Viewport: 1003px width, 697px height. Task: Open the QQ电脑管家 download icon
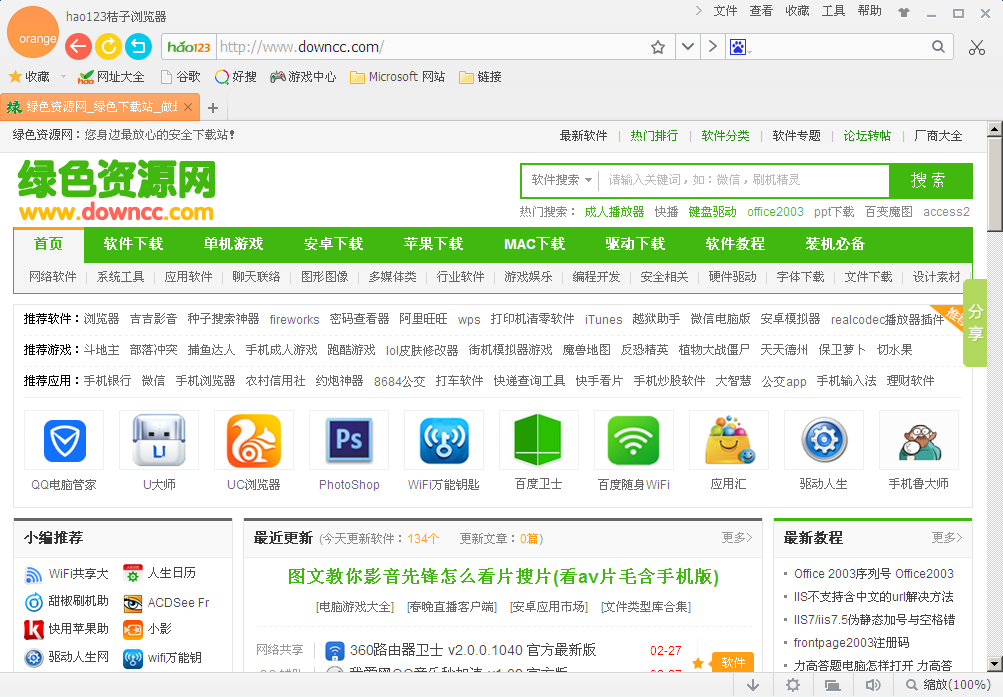click(65, 440)
